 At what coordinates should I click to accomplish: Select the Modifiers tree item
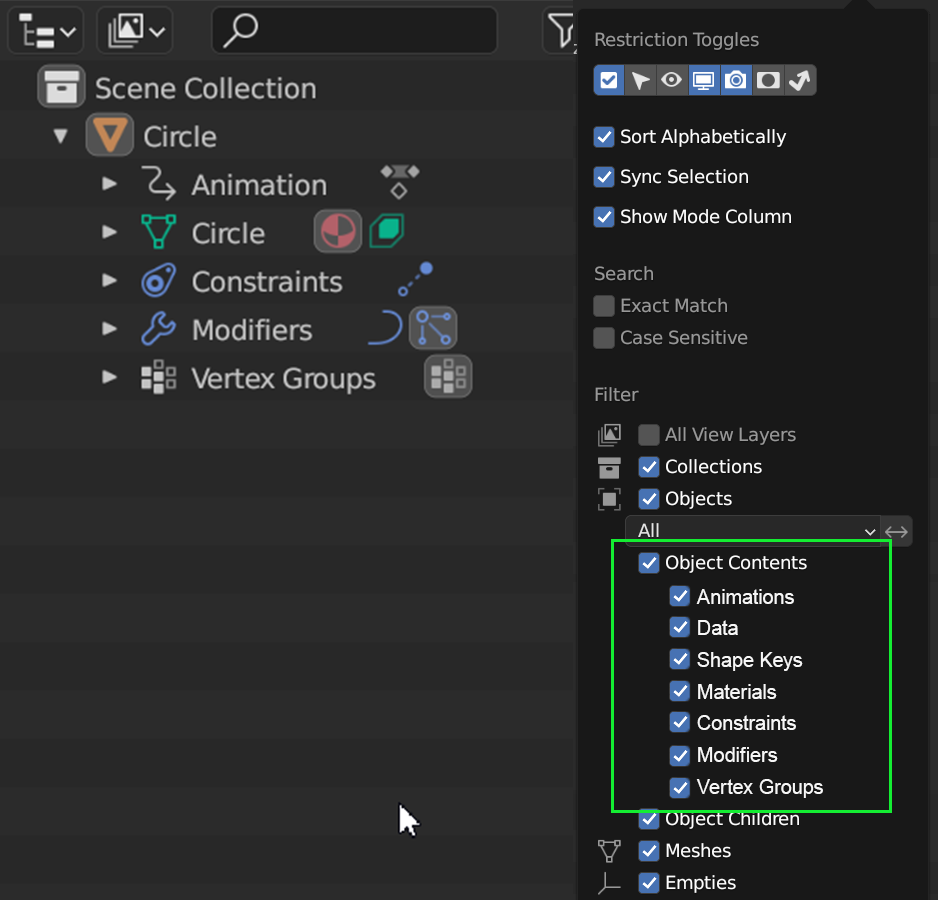(x=252, y=330)
